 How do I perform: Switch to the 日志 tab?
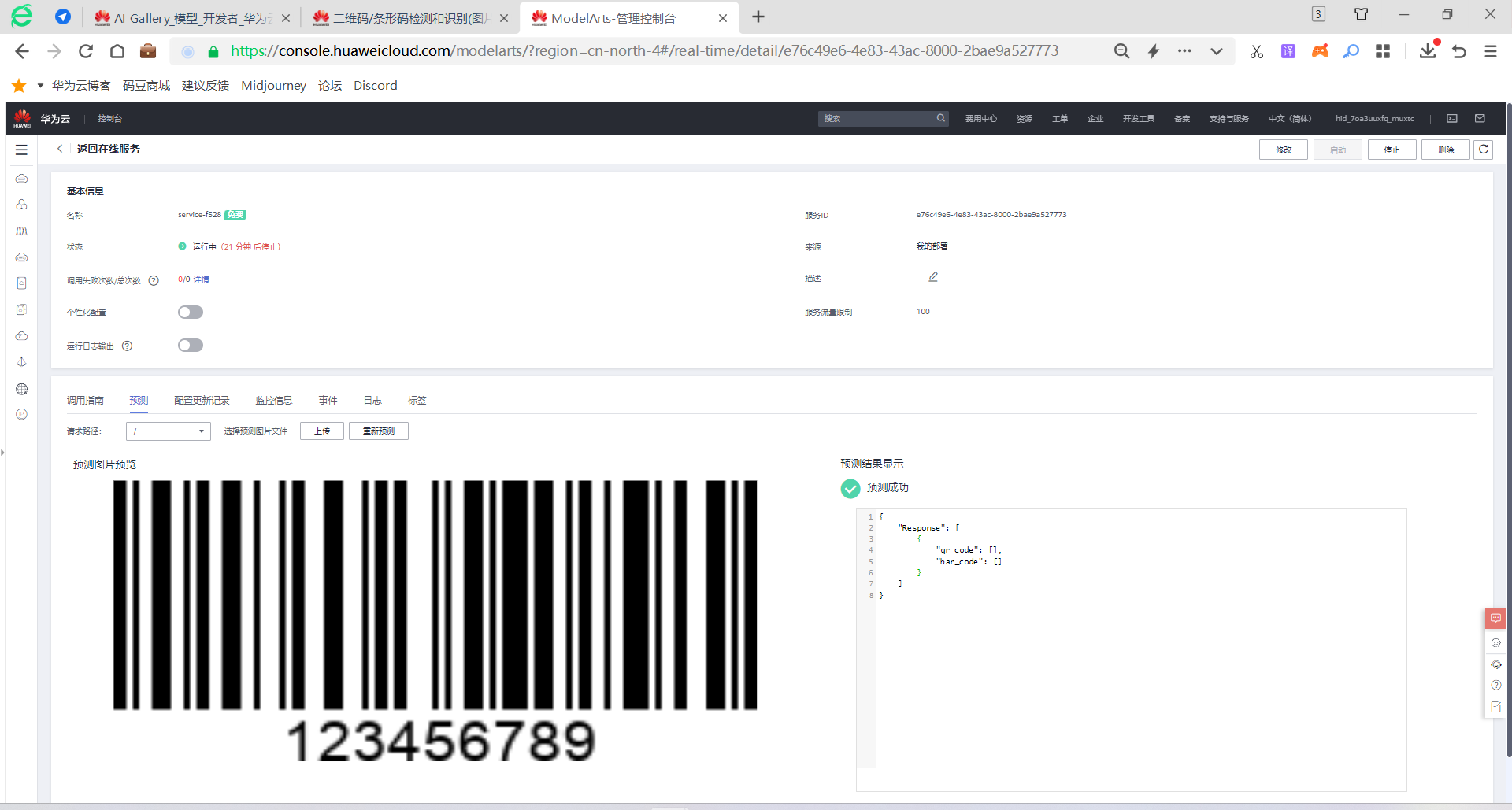pyautogui.click(x=372, y=401)
